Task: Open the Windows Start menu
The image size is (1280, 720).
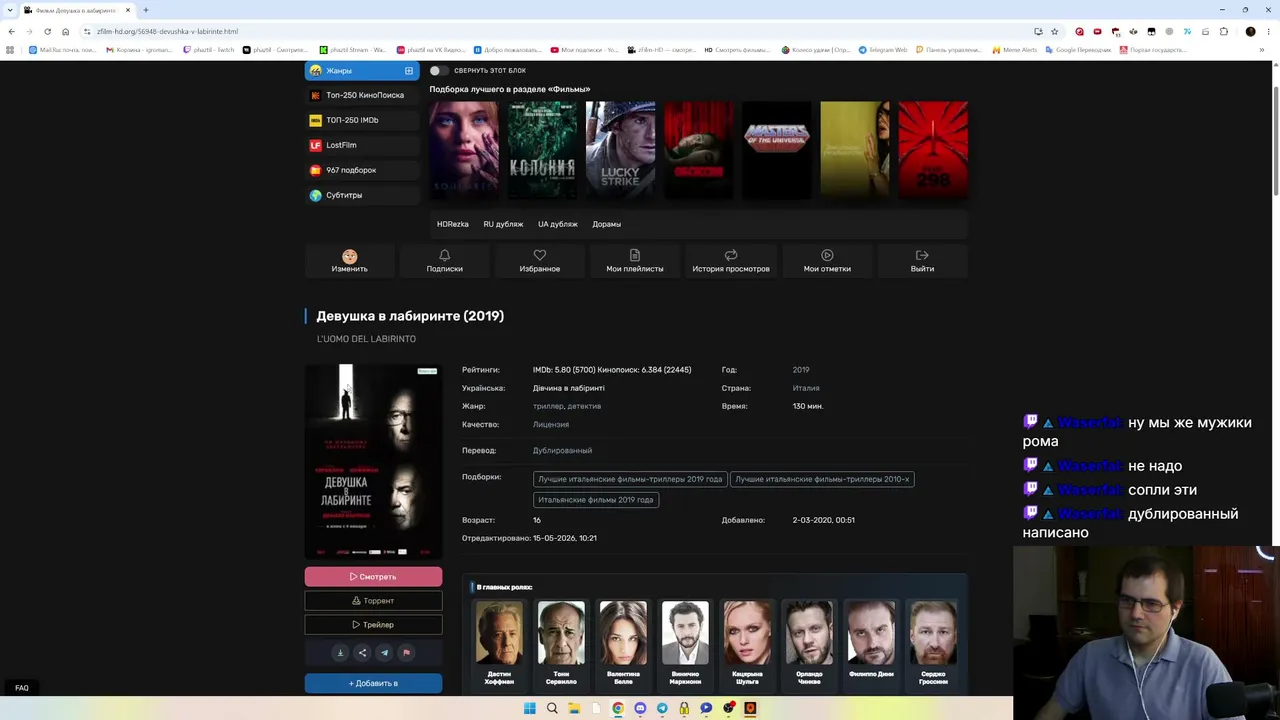Action: click(x=530, y=709)
